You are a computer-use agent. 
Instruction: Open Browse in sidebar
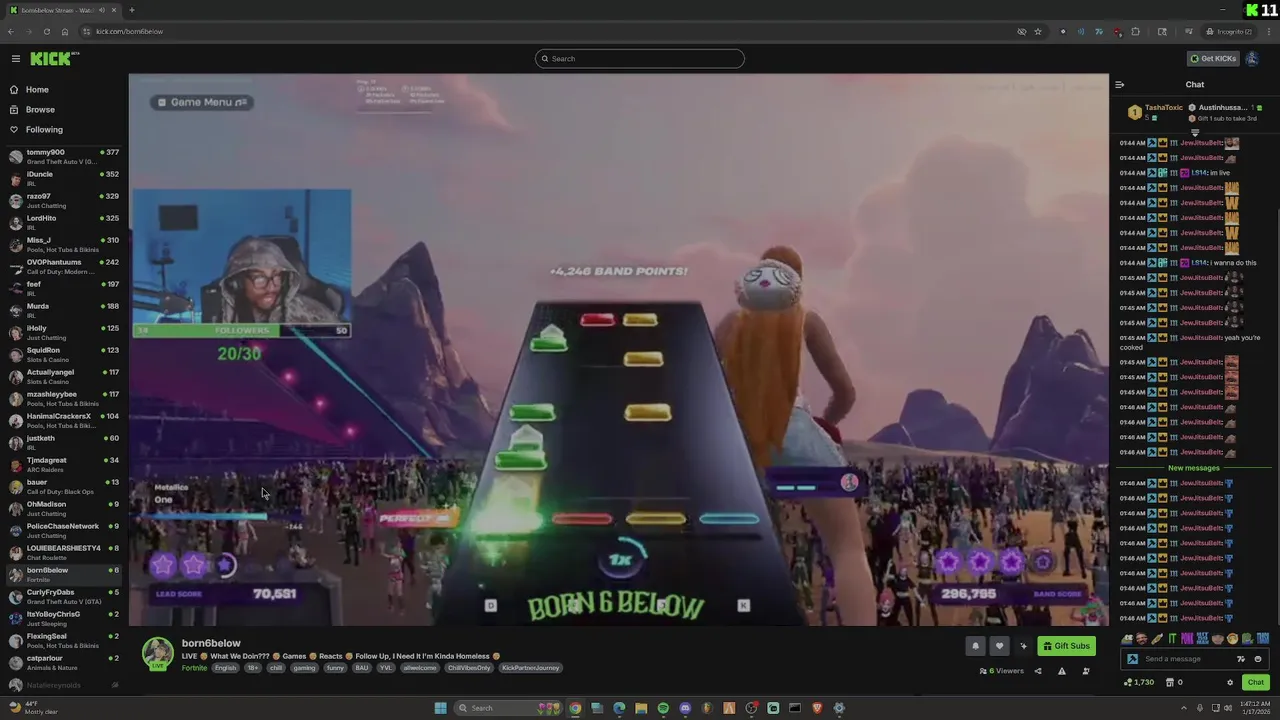40,109
